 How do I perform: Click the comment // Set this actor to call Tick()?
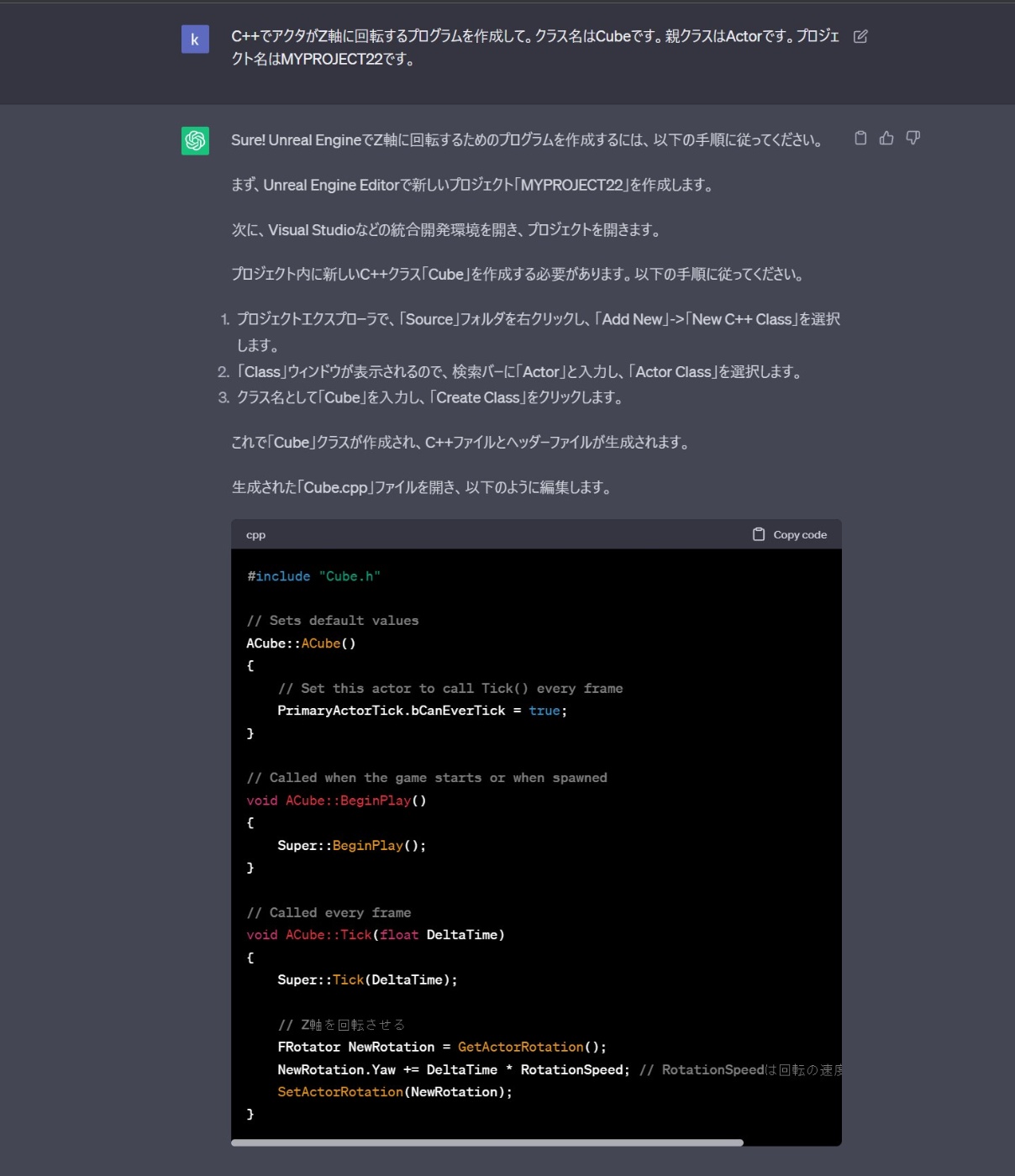(450, 688)
